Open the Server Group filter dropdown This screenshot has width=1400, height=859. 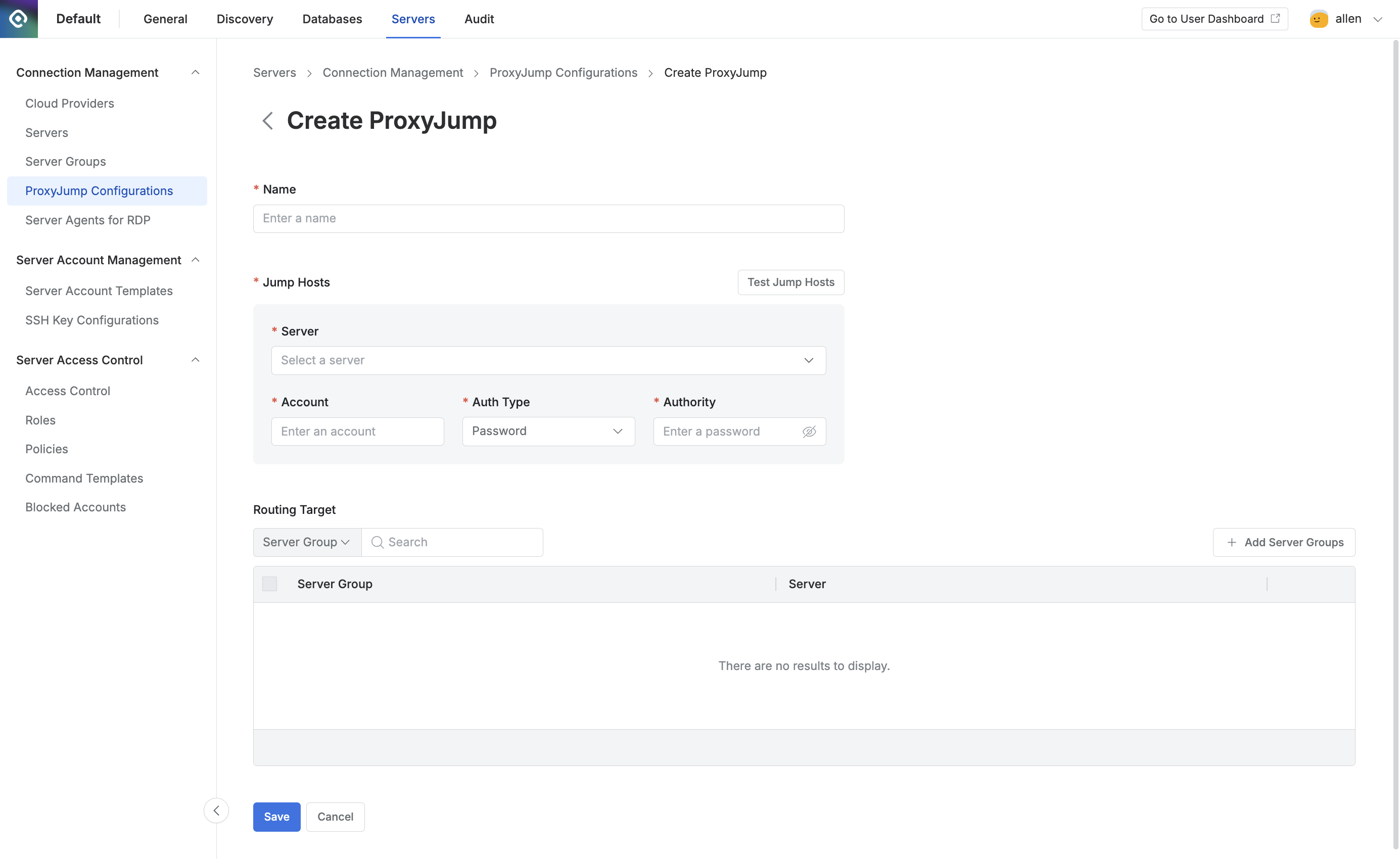point(307,542)
